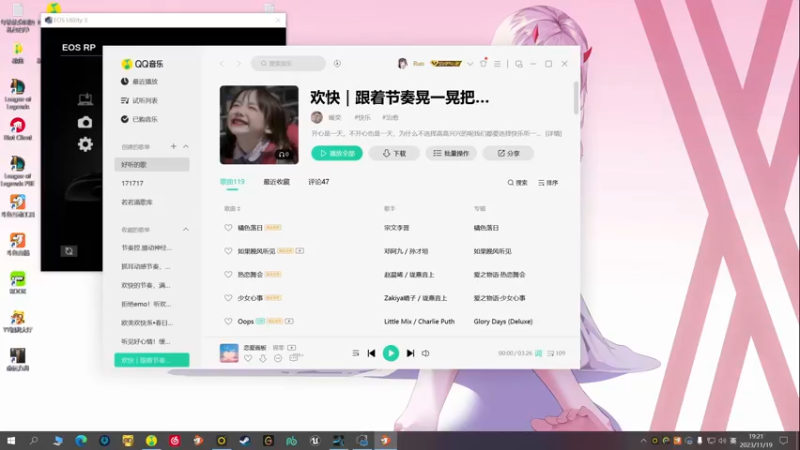Like the song 热恋舞会
This screenshot has height=450, width=800.
coord(228,274)
